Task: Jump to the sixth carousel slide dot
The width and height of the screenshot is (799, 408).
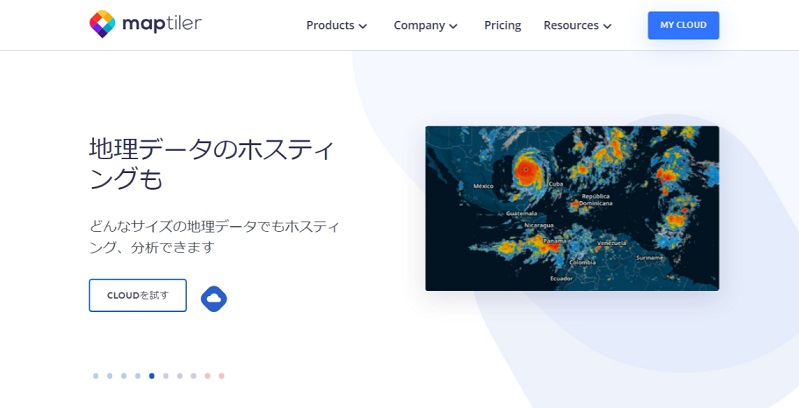Action: (166, 376)
